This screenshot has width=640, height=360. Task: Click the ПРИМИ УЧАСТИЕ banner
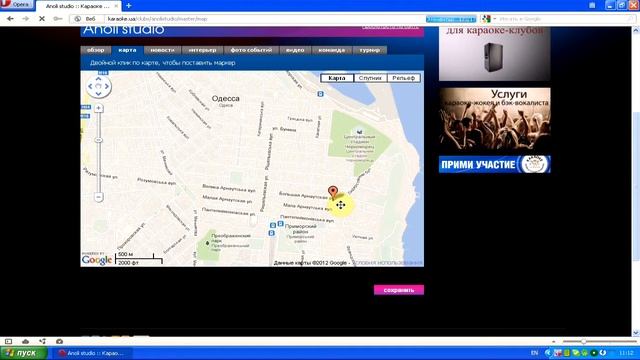[x=495, y=164]
